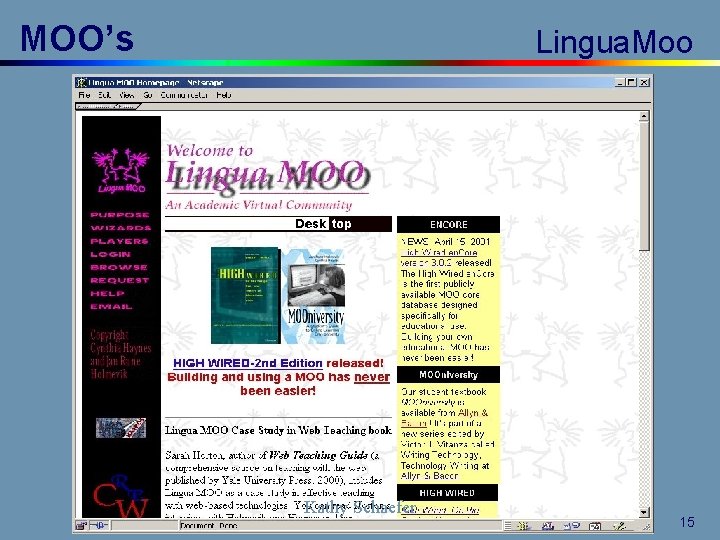Open Address Book icon in the component bar
Viewport: 720px width, 540px height.
[x=596, y=526]
